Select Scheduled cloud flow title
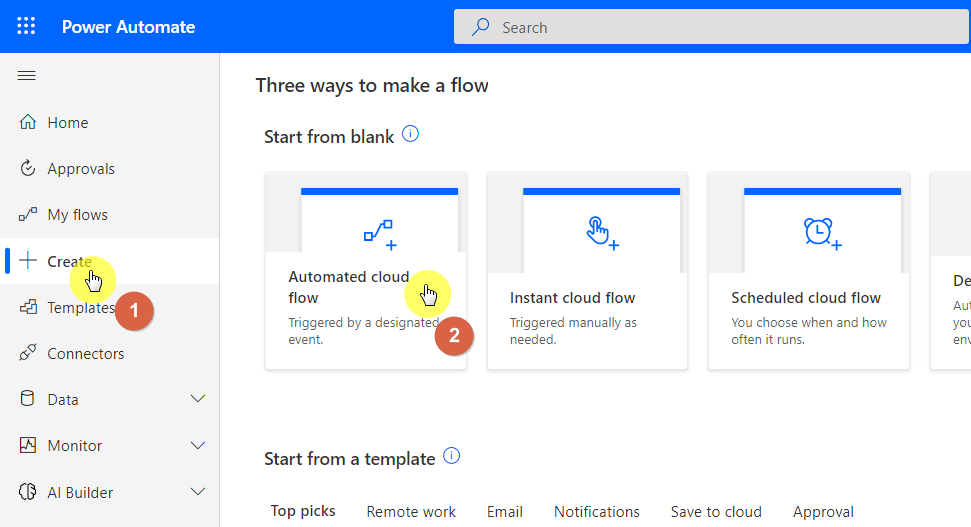971x527 pixels. point(806,298)
